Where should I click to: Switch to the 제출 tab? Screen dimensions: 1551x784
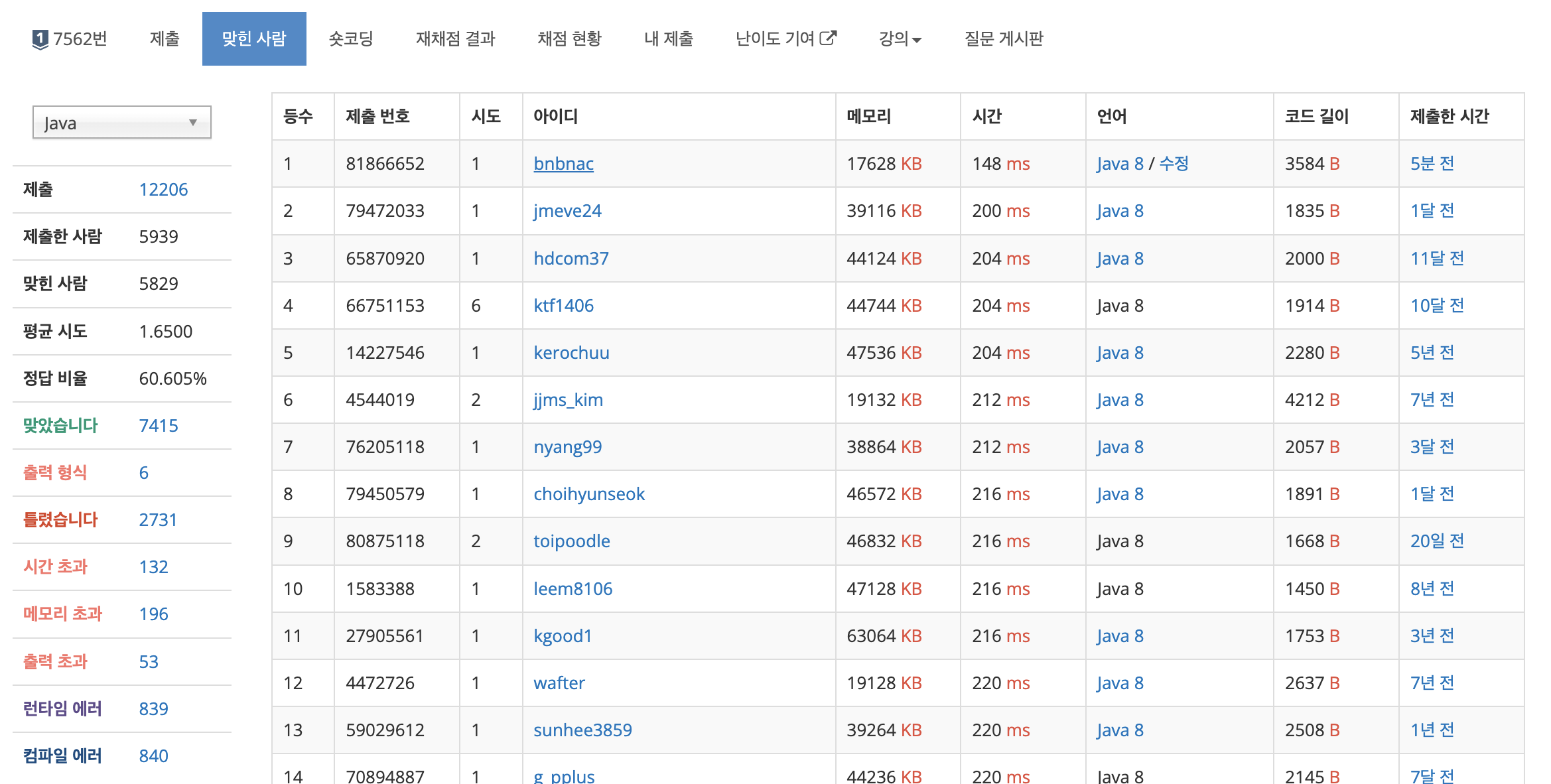click(x=165, y=38)
